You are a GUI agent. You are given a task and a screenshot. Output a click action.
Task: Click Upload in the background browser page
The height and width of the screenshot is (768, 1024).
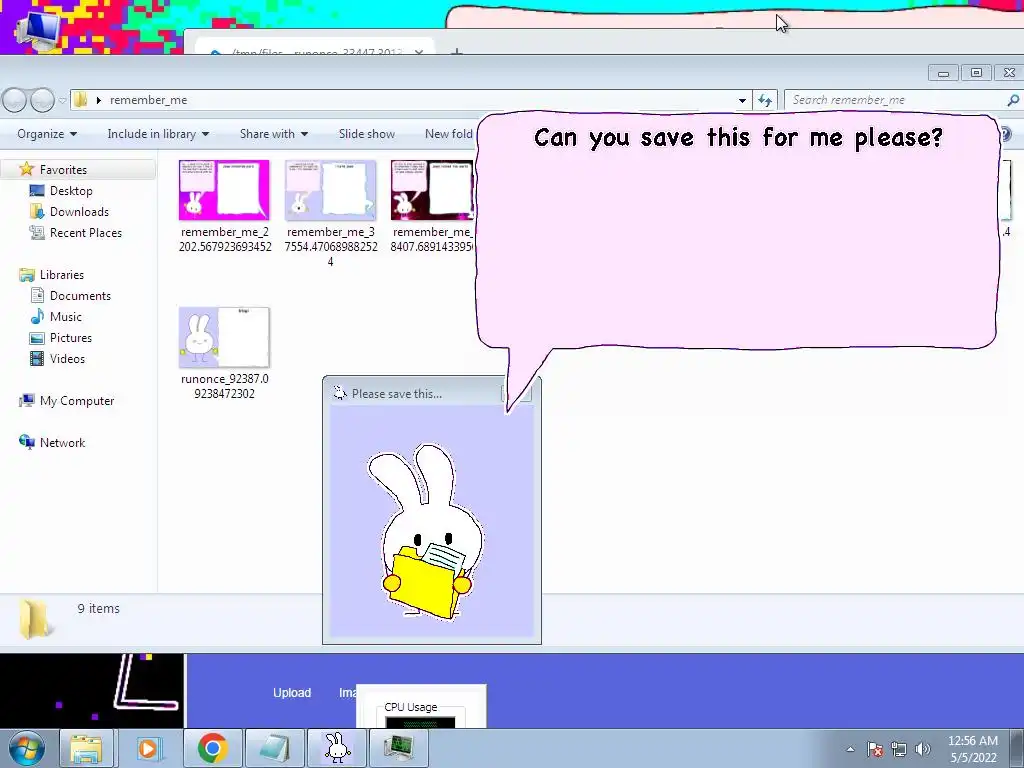click(292, 693)
